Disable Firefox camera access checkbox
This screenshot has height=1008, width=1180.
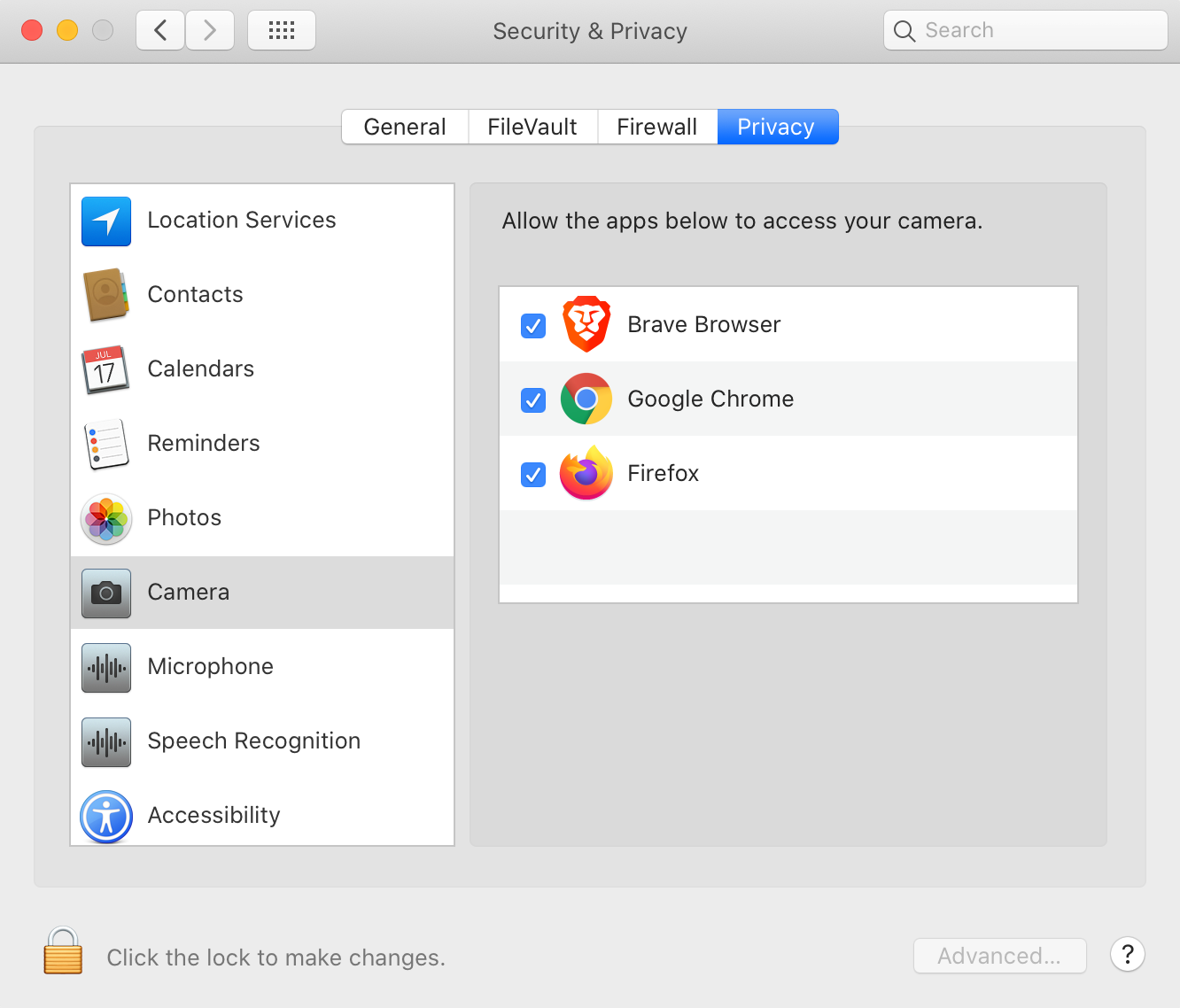click(x=533, y=475)
